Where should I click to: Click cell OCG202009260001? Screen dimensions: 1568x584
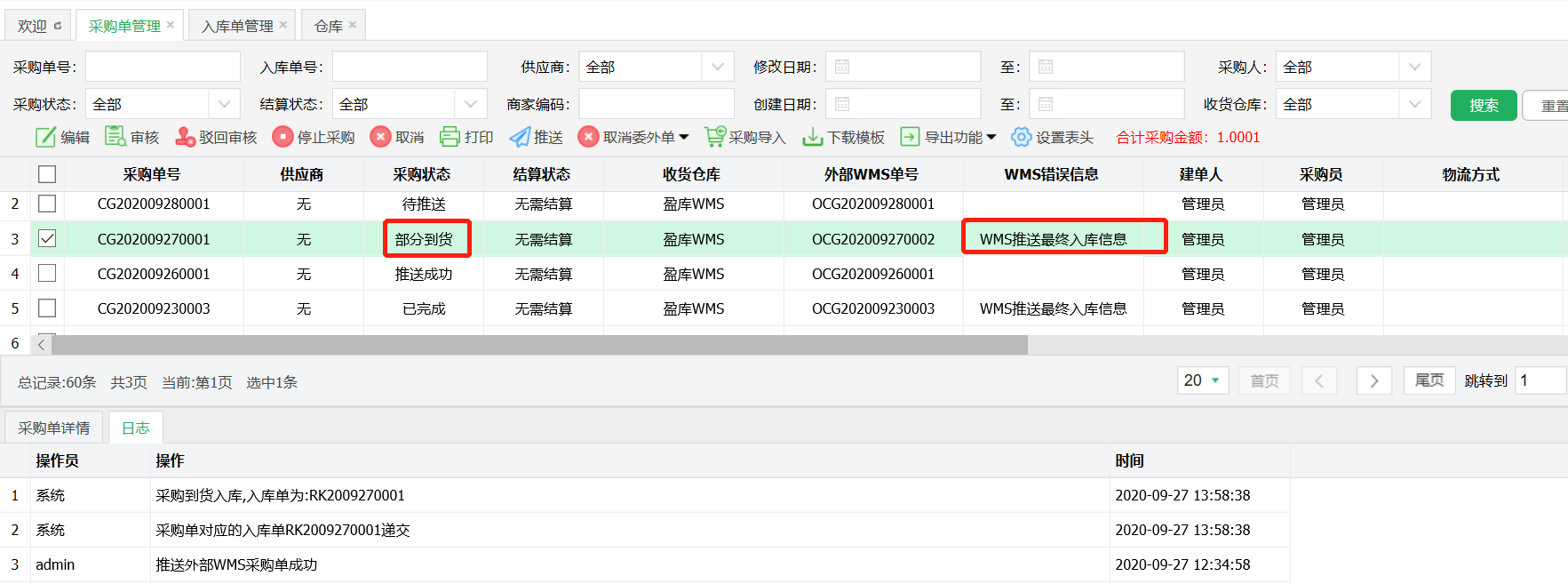point(873,274)
